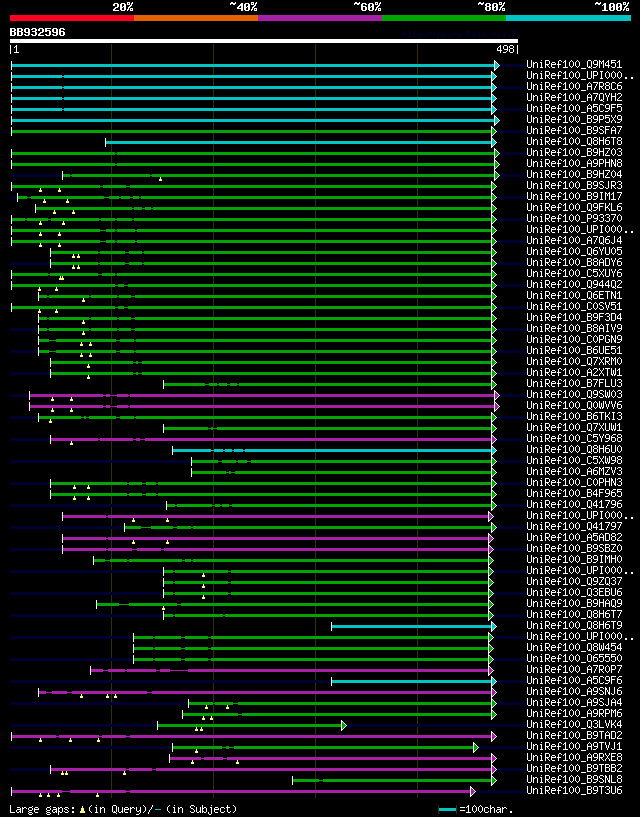Select the UniRef100_A7R0P7 label
640x817 pixels.
[x=574, y=669]
